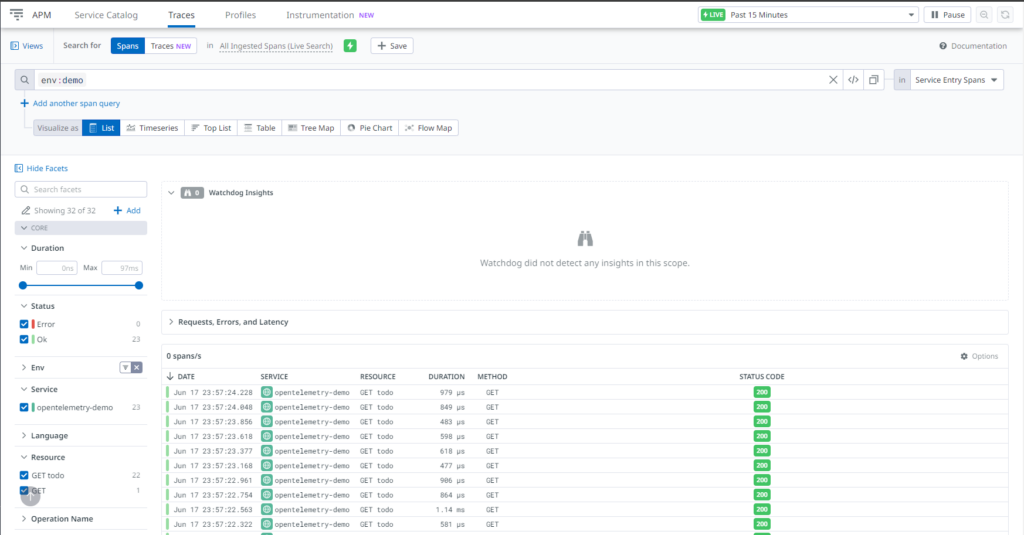Screen dimensions: 1024x535
Task: Click the minimum duration slider handle
Action: pos(23,285)
